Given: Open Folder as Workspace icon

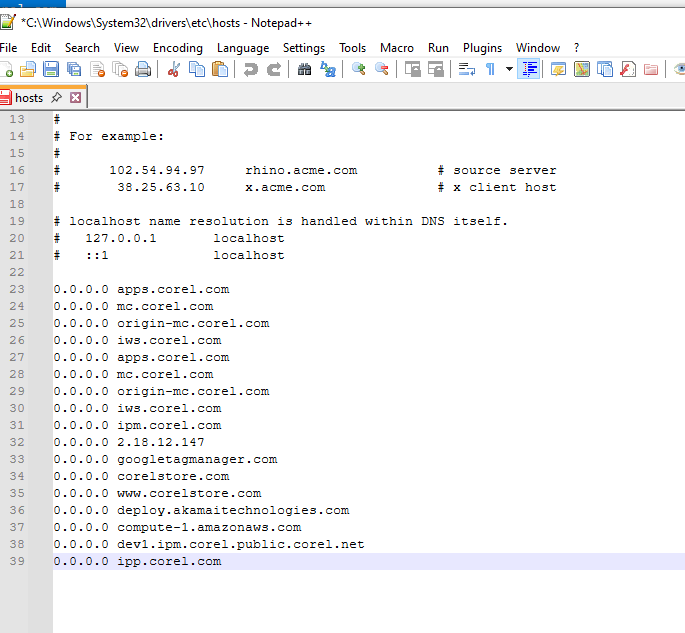Looking at the screenshot, I should click(651, 69).
